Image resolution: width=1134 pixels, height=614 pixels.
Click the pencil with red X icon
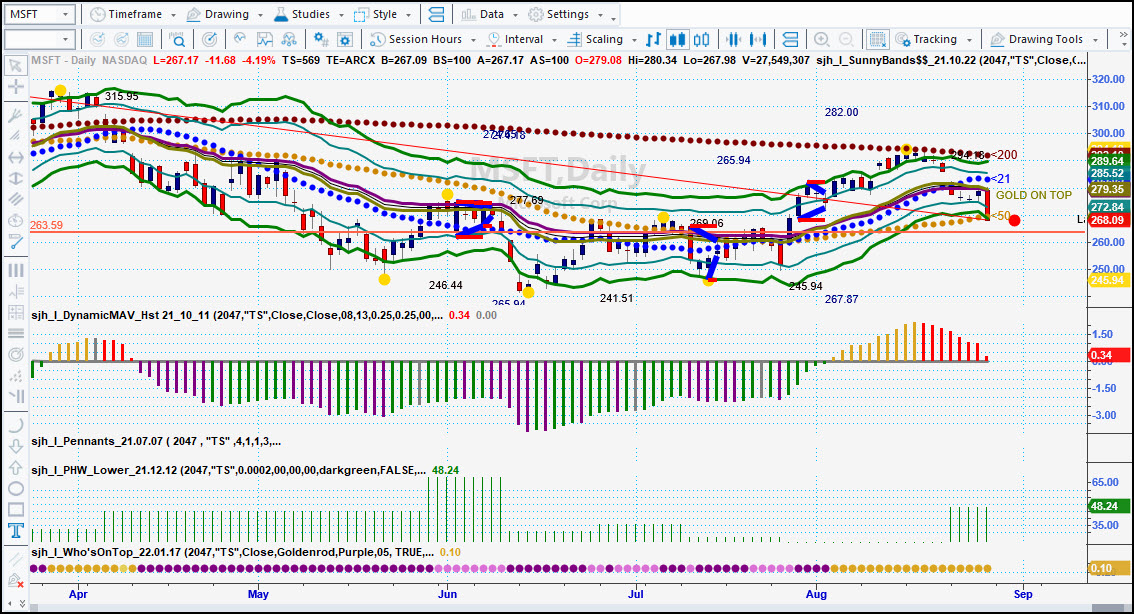pyautogui.click(x=14, y=580)
